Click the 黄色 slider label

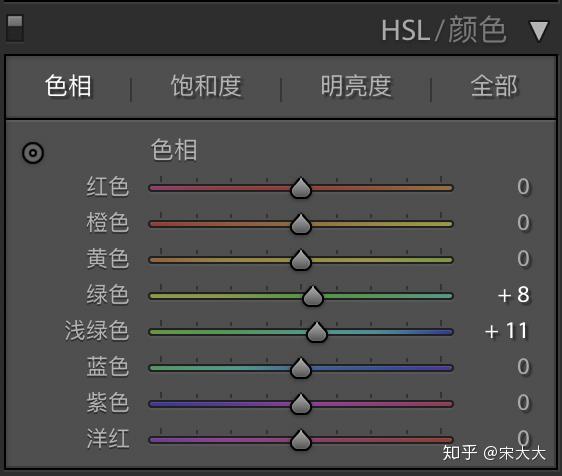(108, 258)
